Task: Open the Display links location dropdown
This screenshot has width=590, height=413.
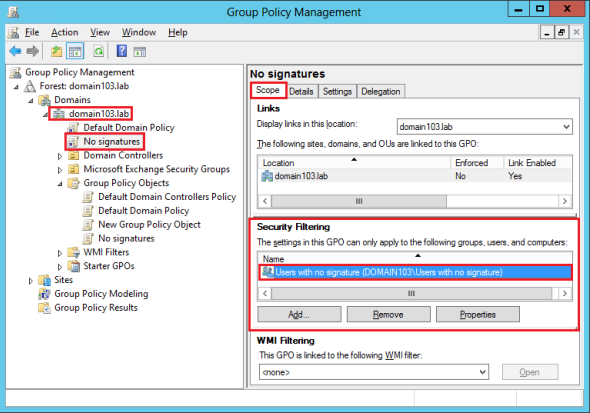Action: (x=485, y=127)
